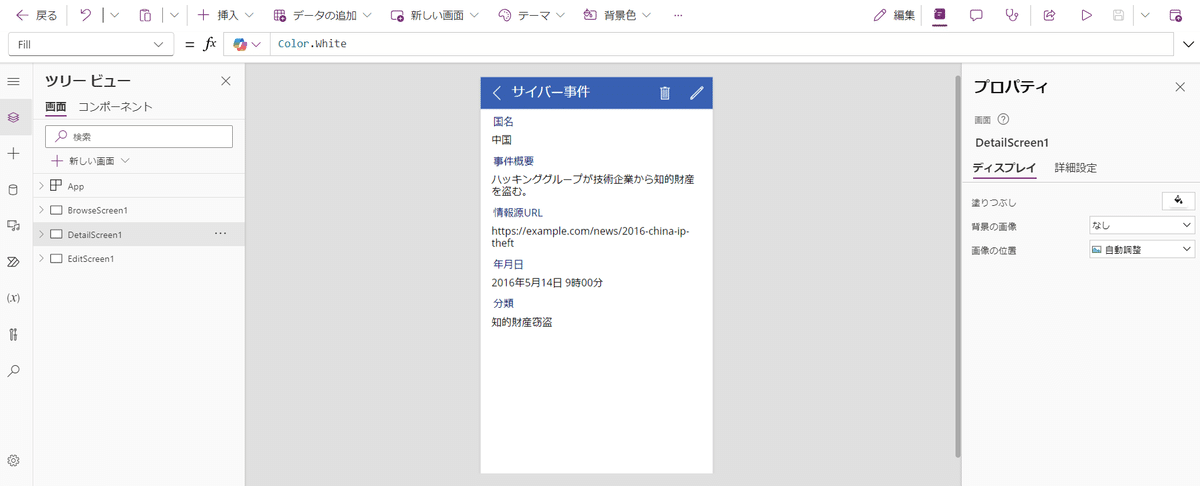Click the サイバー事件 header title
Screen dimensions: 1200x486
[x=551, y=93]
